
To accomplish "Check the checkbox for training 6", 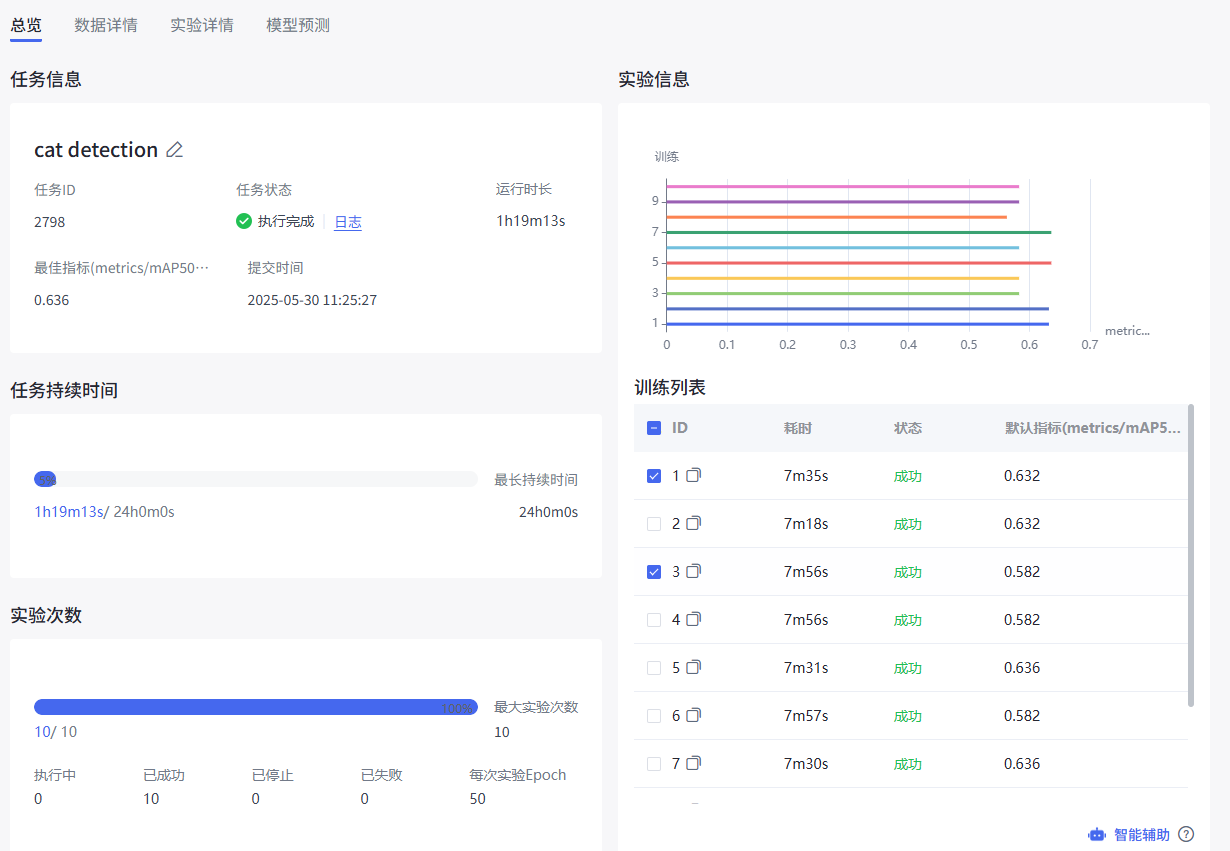I will point(654,716).
